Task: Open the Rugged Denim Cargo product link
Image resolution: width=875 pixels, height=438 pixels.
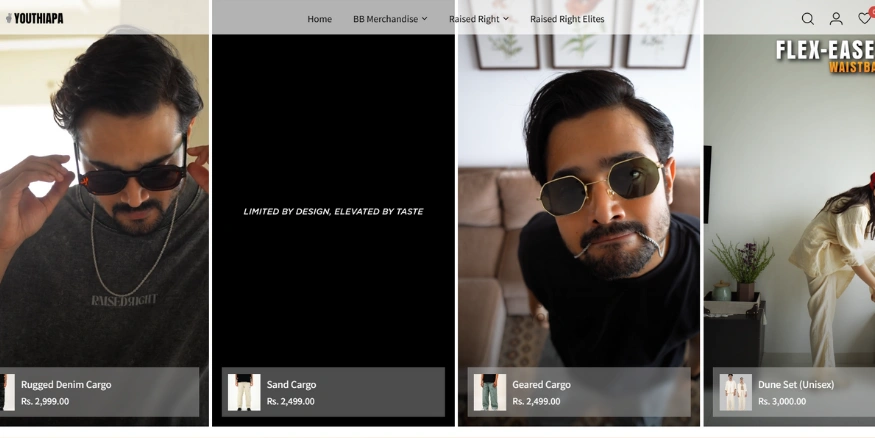Action: pos(66,384)
